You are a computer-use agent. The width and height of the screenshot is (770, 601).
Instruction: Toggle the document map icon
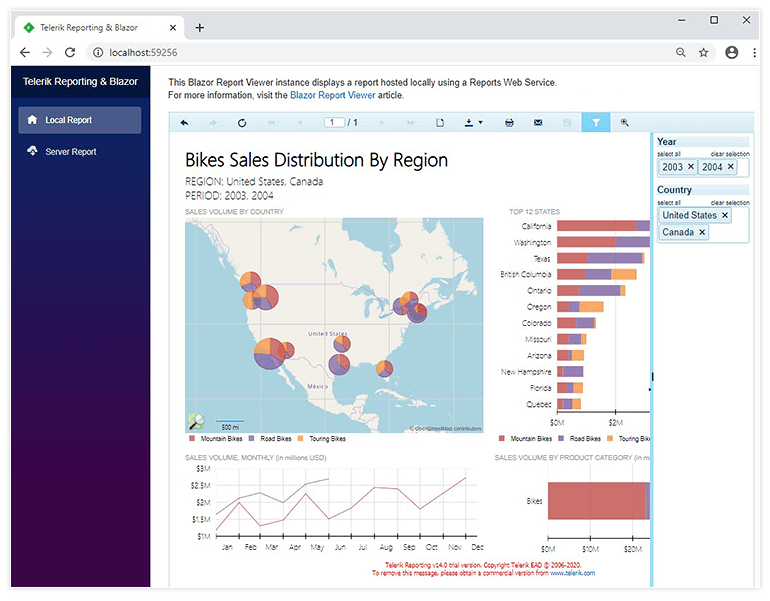[x=567, y=123]
